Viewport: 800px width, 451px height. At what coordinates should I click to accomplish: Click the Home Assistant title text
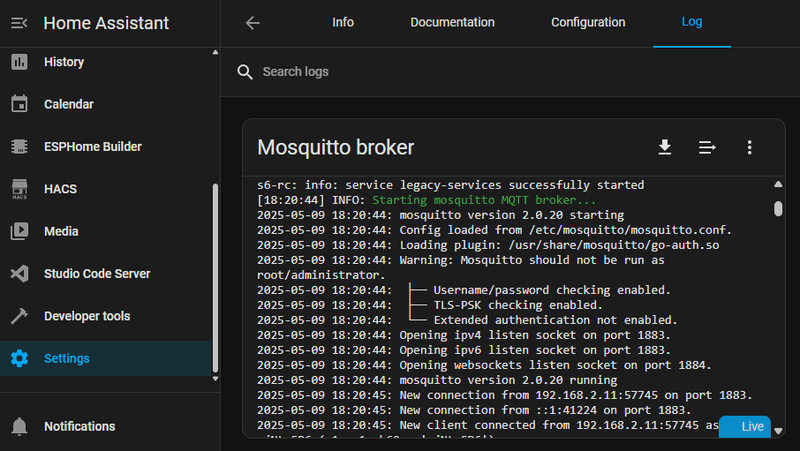106,23
